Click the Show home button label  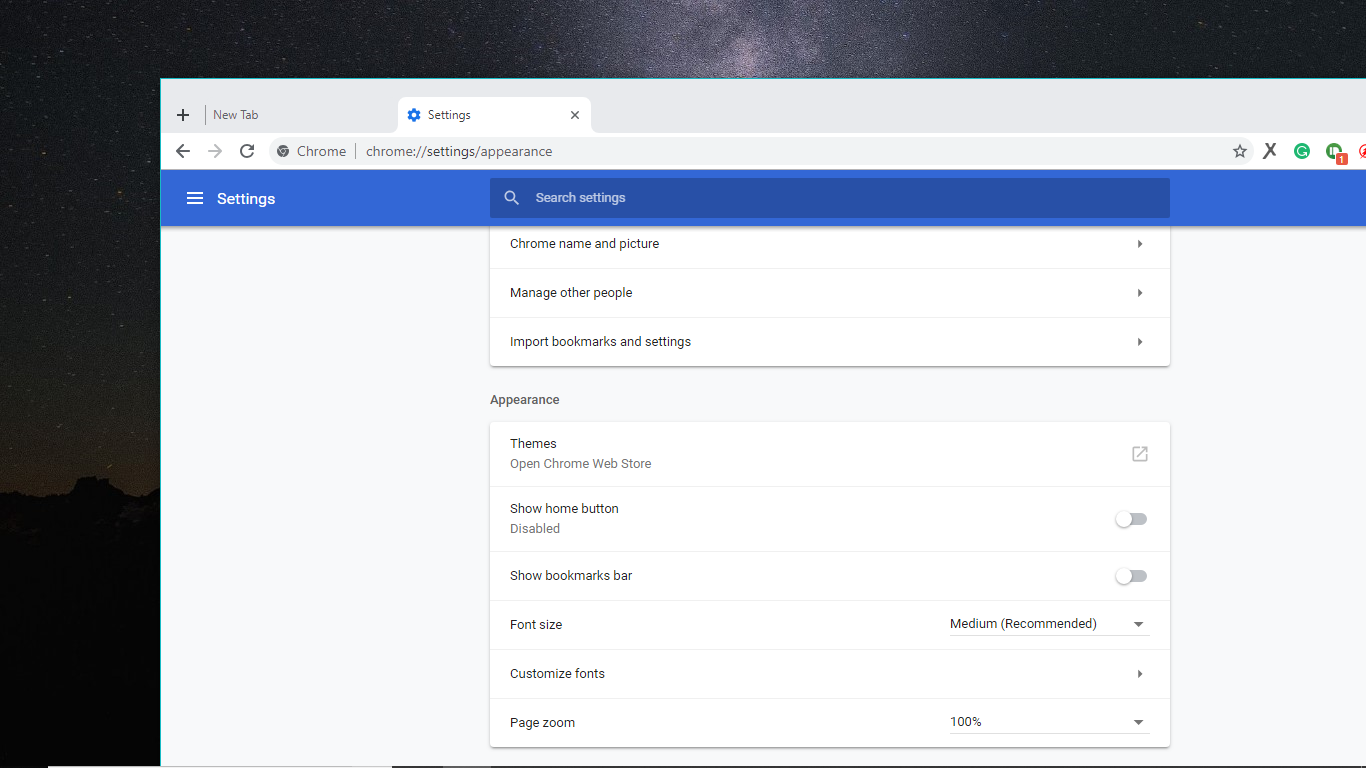click(564, 509)
